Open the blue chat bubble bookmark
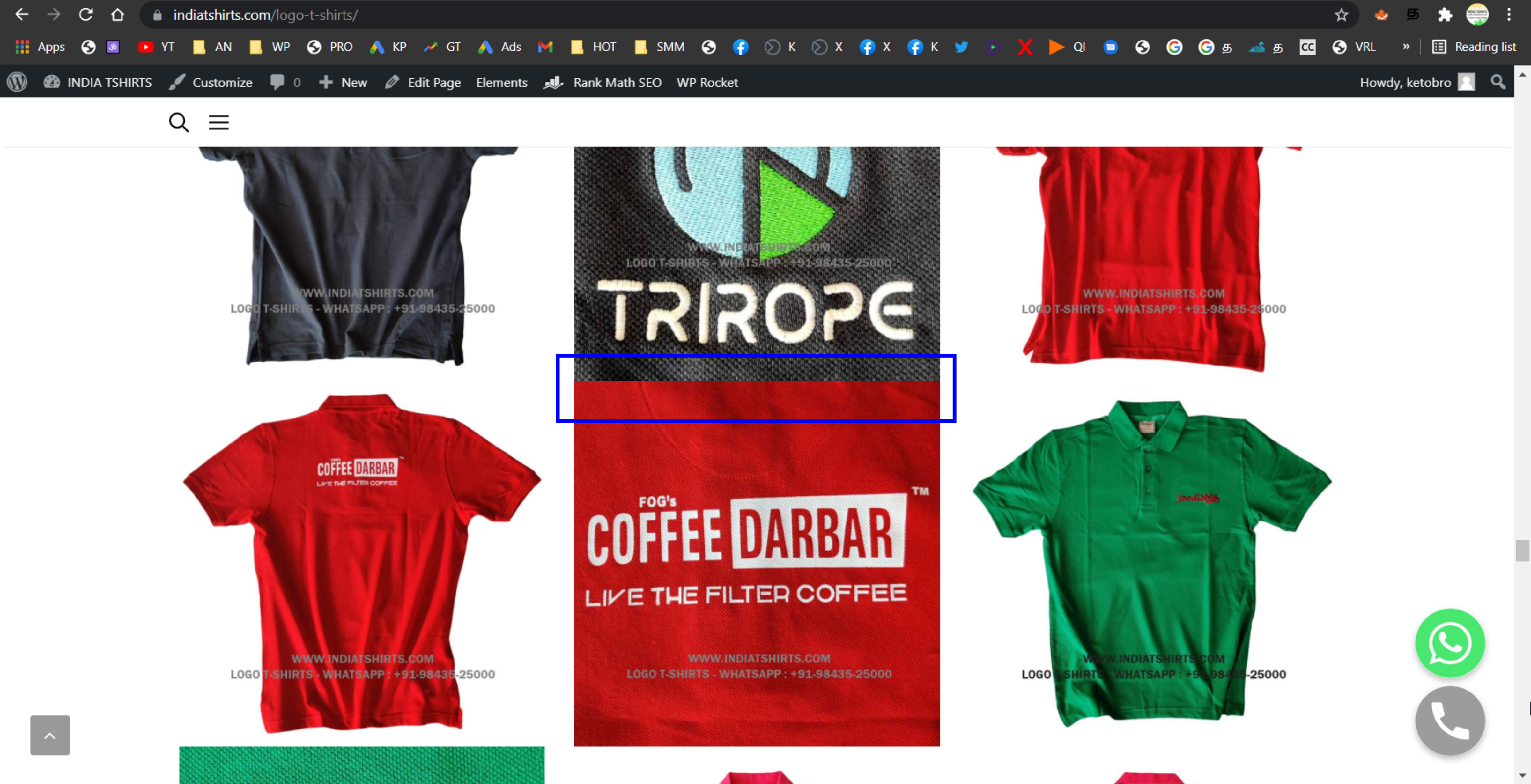Image resolution: width=1531 pixels, height=784 pixels. click(x=1110, y=47)
